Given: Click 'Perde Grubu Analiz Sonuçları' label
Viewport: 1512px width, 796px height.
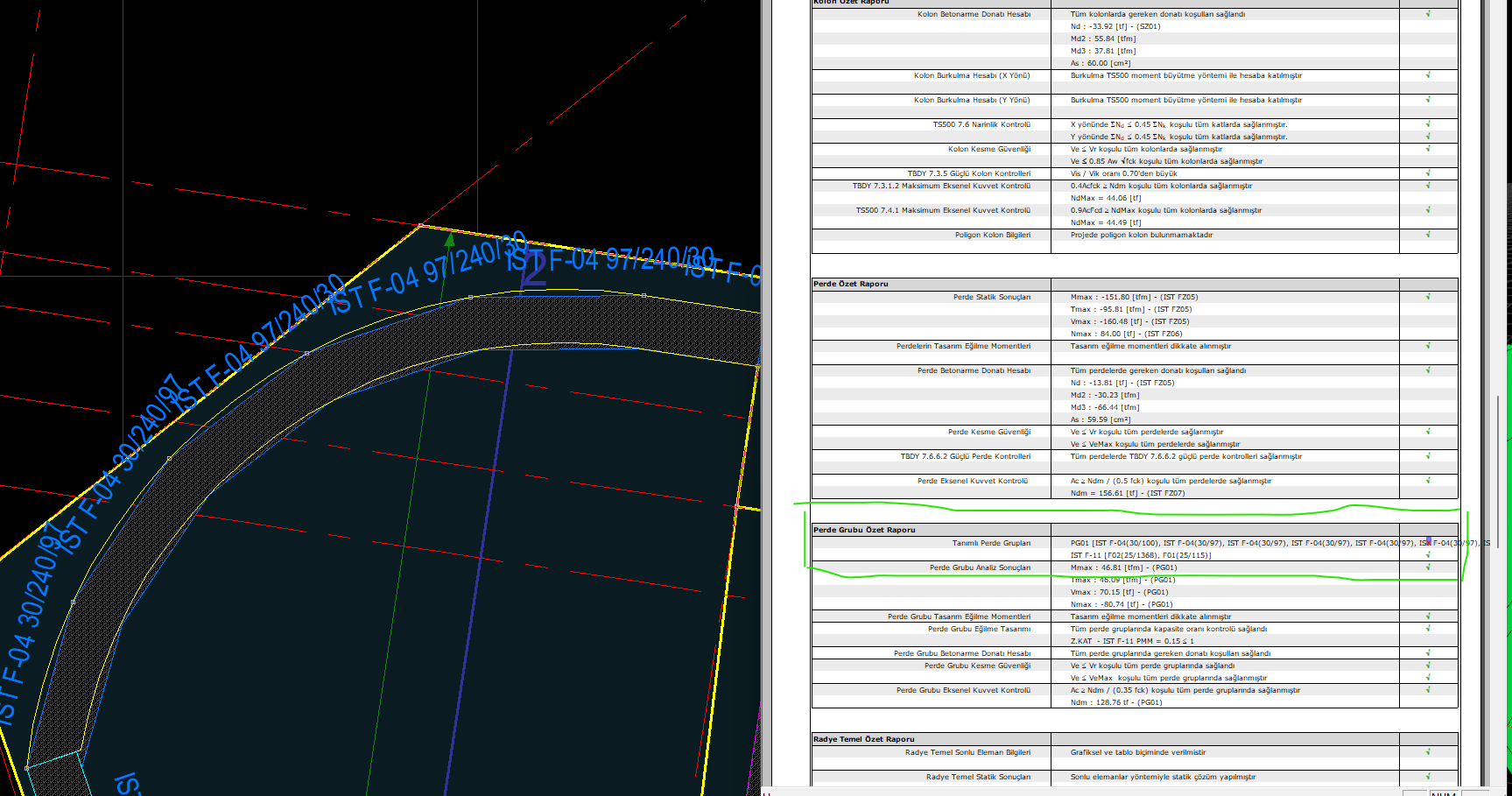Looking at the screenshot, I should click(980, 567).
